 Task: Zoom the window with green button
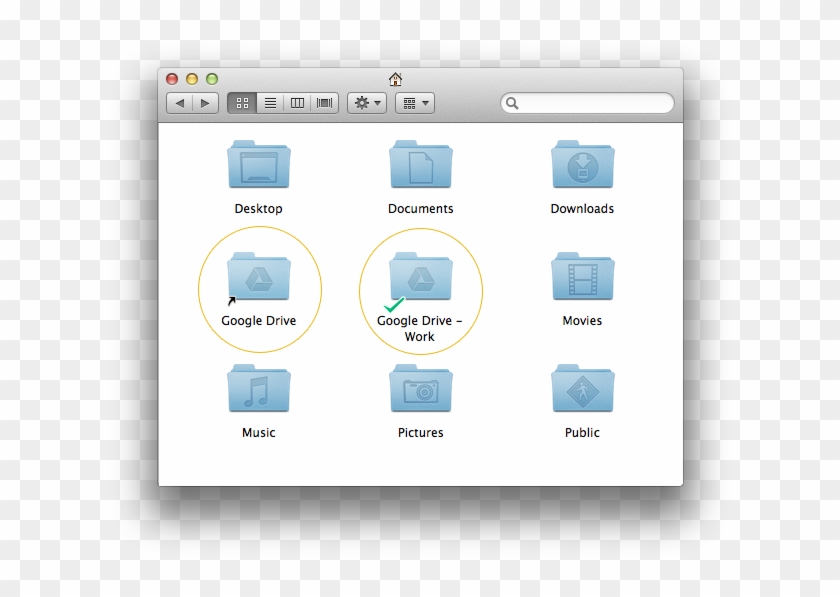[212, 79]
